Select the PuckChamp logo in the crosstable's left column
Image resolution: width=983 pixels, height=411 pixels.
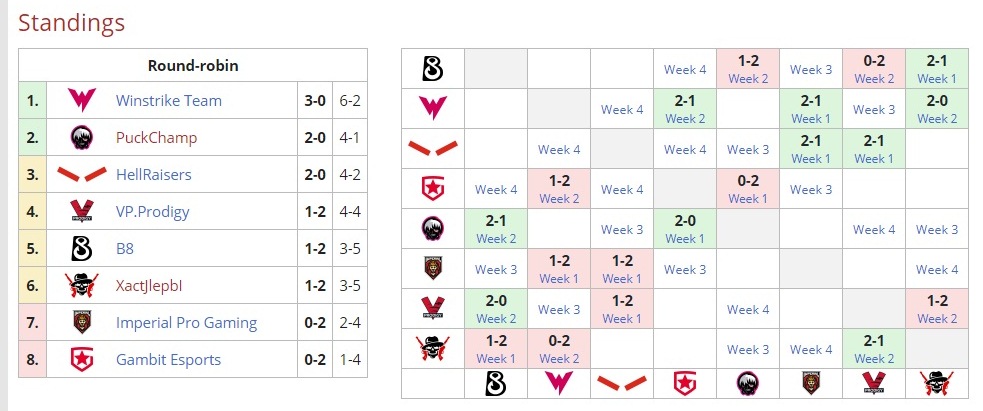coord(433,229)
